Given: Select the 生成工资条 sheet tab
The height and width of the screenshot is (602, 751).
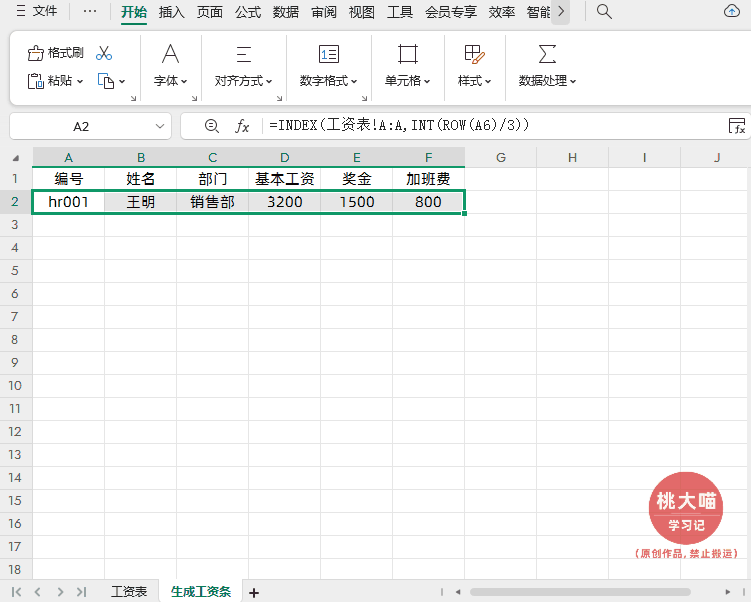Looking at the screenshot, I should (201, 592).
